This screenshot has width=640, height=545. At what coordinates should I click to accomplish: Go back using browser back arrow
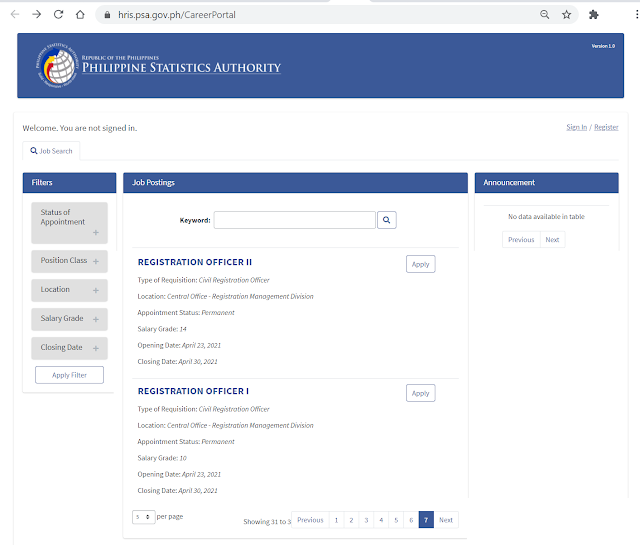(x=15, y=15)
